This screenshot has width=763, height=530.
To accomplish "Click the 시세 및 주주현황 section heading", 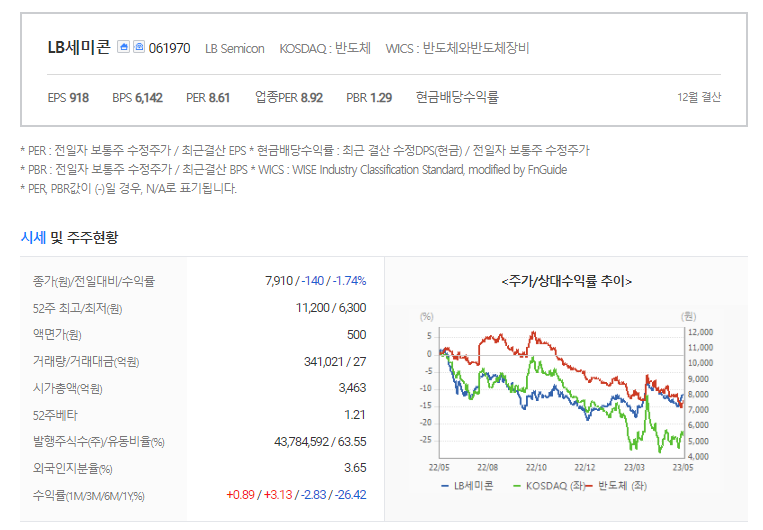I will (69, 238).
